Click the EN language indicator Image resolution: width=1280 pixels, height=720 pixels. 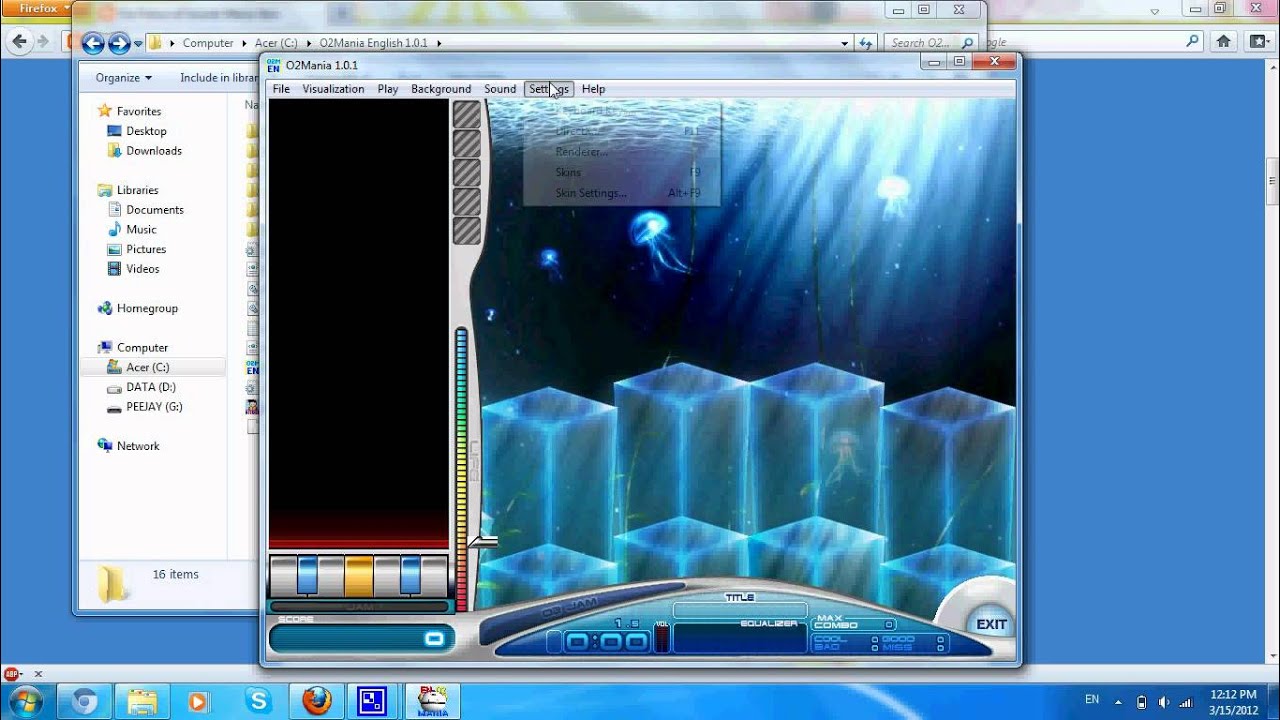[1092, 700]
